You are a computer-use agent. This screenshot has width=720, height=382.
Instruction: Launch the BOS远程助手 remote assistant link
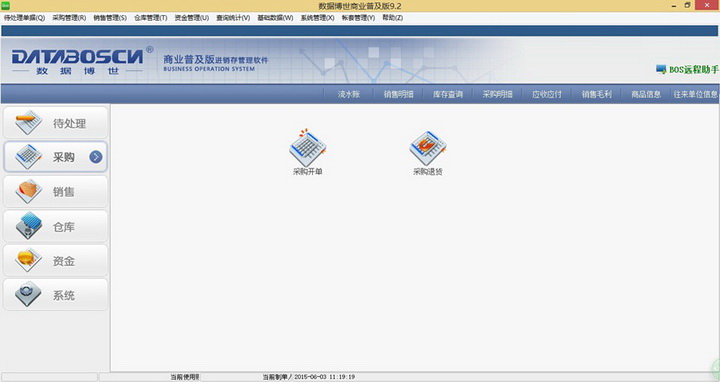[693, 70]
